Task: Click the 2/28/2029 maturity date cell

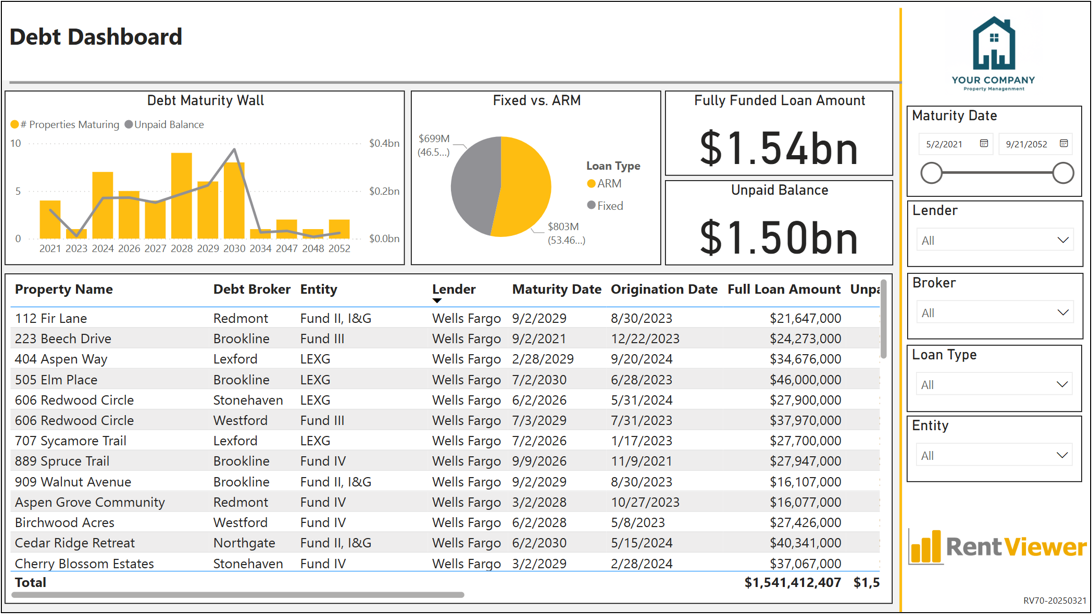Action: [543, 359]
